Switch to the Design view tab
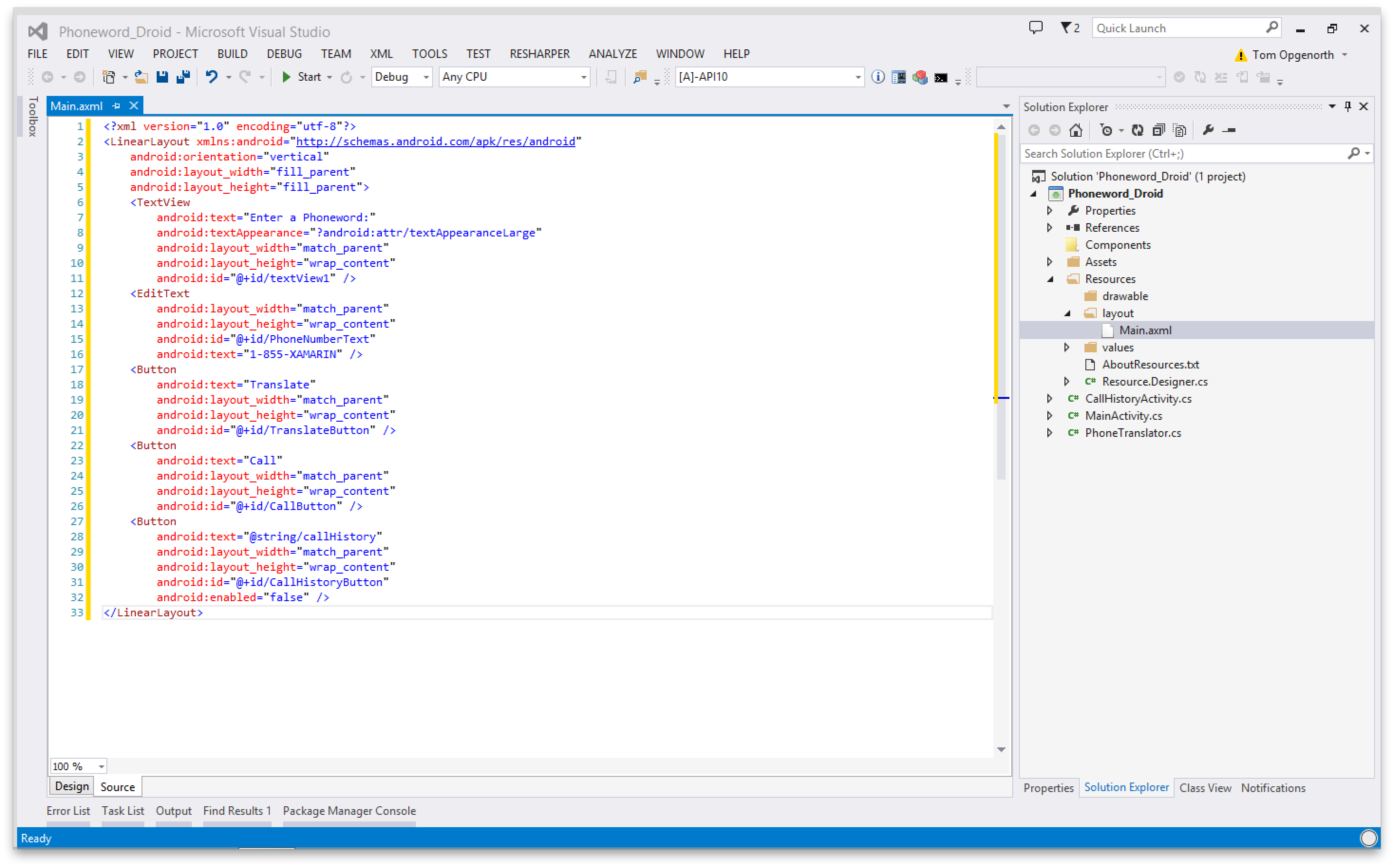 [x=72, y=786]
